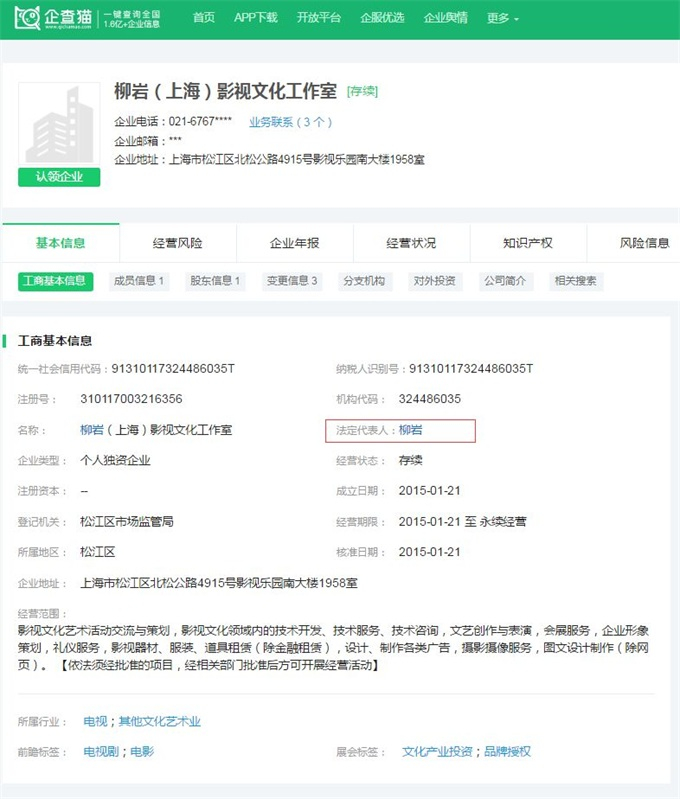Select the 工商基本信息 sub-tab button
This screenshot has height=799, width=680.
pos(56,281)
